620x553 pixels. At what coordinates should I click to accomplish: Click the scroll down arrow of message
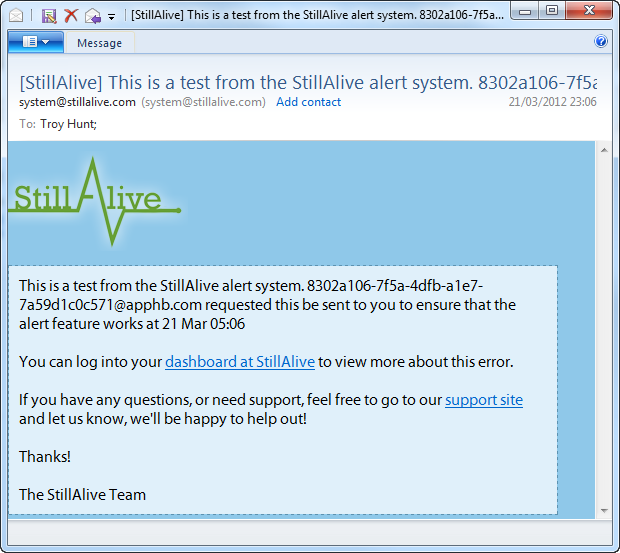click(x=604, y=511)
